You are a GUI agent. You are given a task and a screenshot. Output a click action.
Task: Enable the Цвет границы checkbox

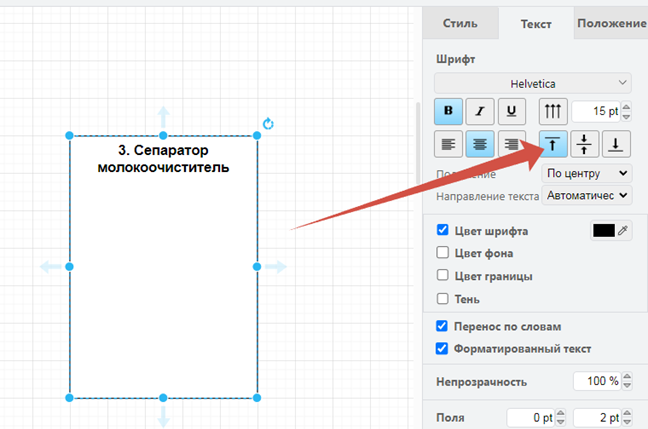pos(443,275)
